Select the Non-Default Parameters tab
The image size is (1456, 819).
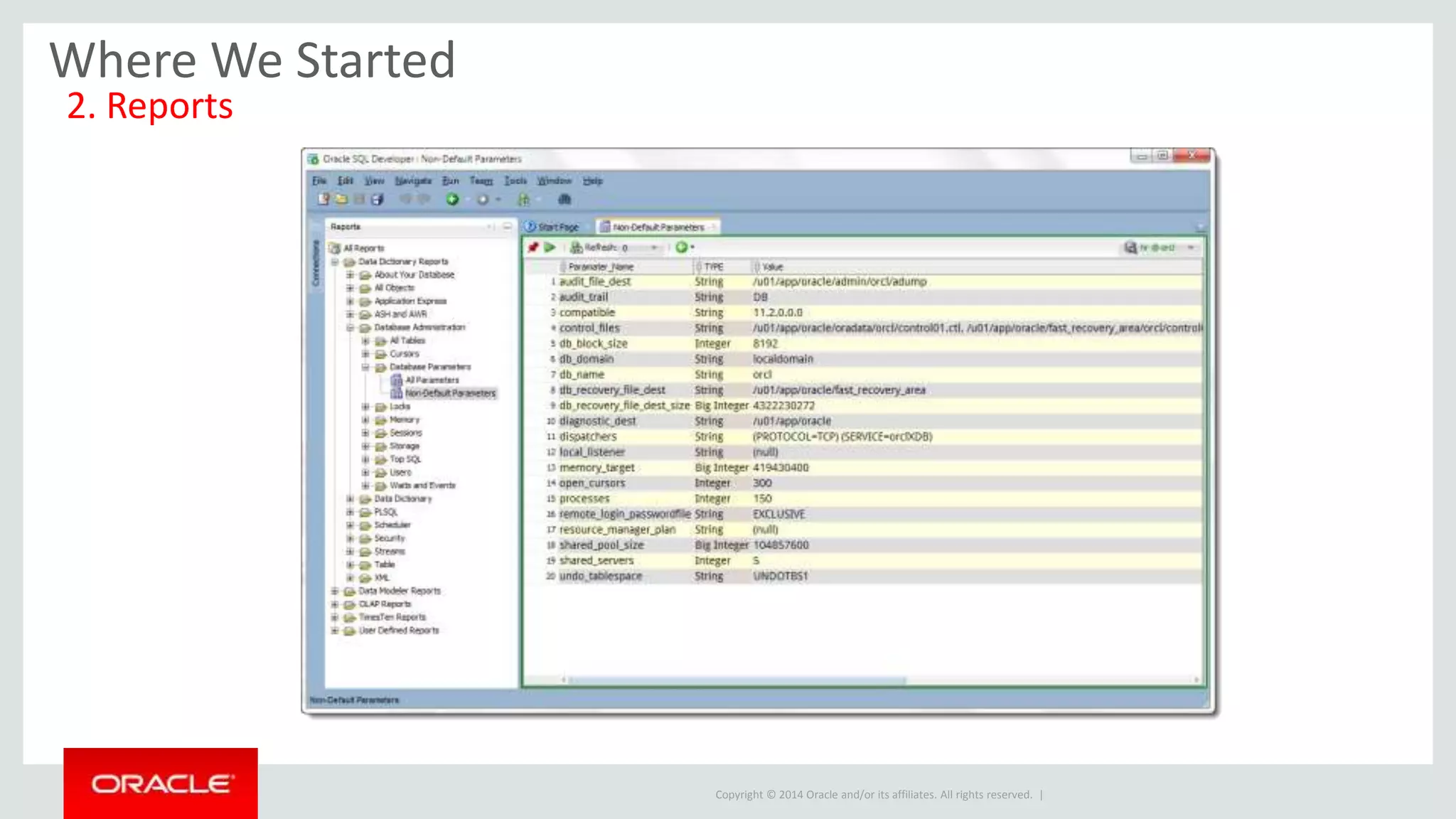pyautogui.click(x=658, y=227)
